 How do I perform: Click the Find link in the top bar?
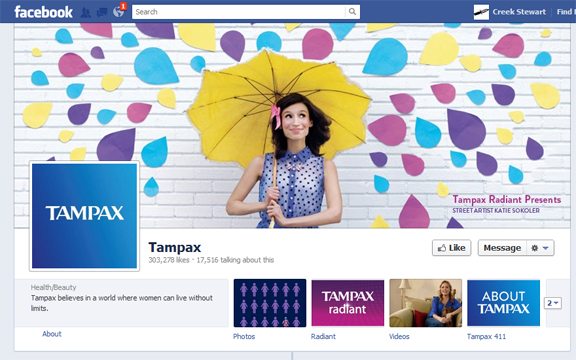coord(565,12)
